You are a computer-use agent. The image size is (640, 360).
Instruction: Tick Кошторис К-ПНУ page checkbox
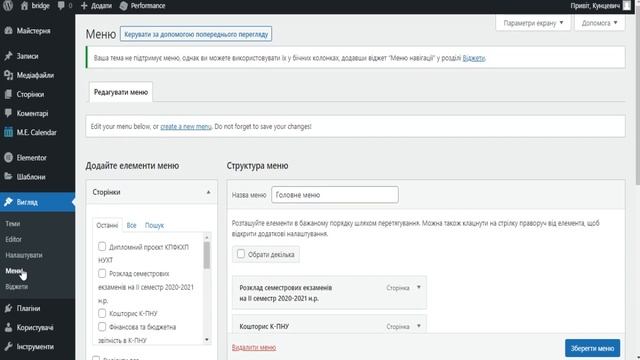(102, 313)
